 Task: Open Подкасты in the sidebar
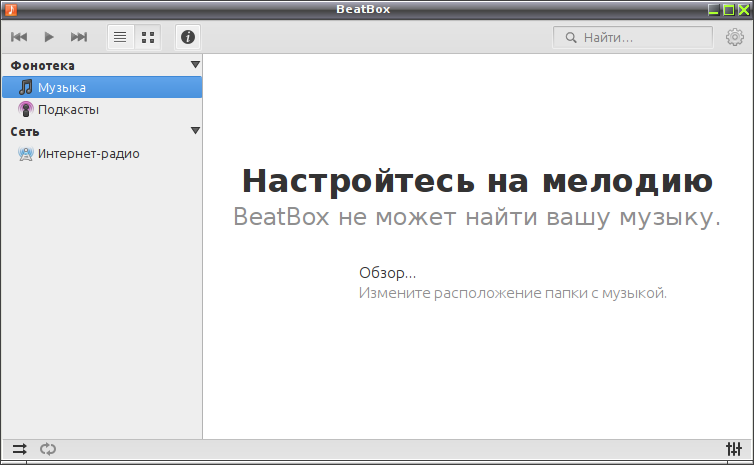coord(102,110)
